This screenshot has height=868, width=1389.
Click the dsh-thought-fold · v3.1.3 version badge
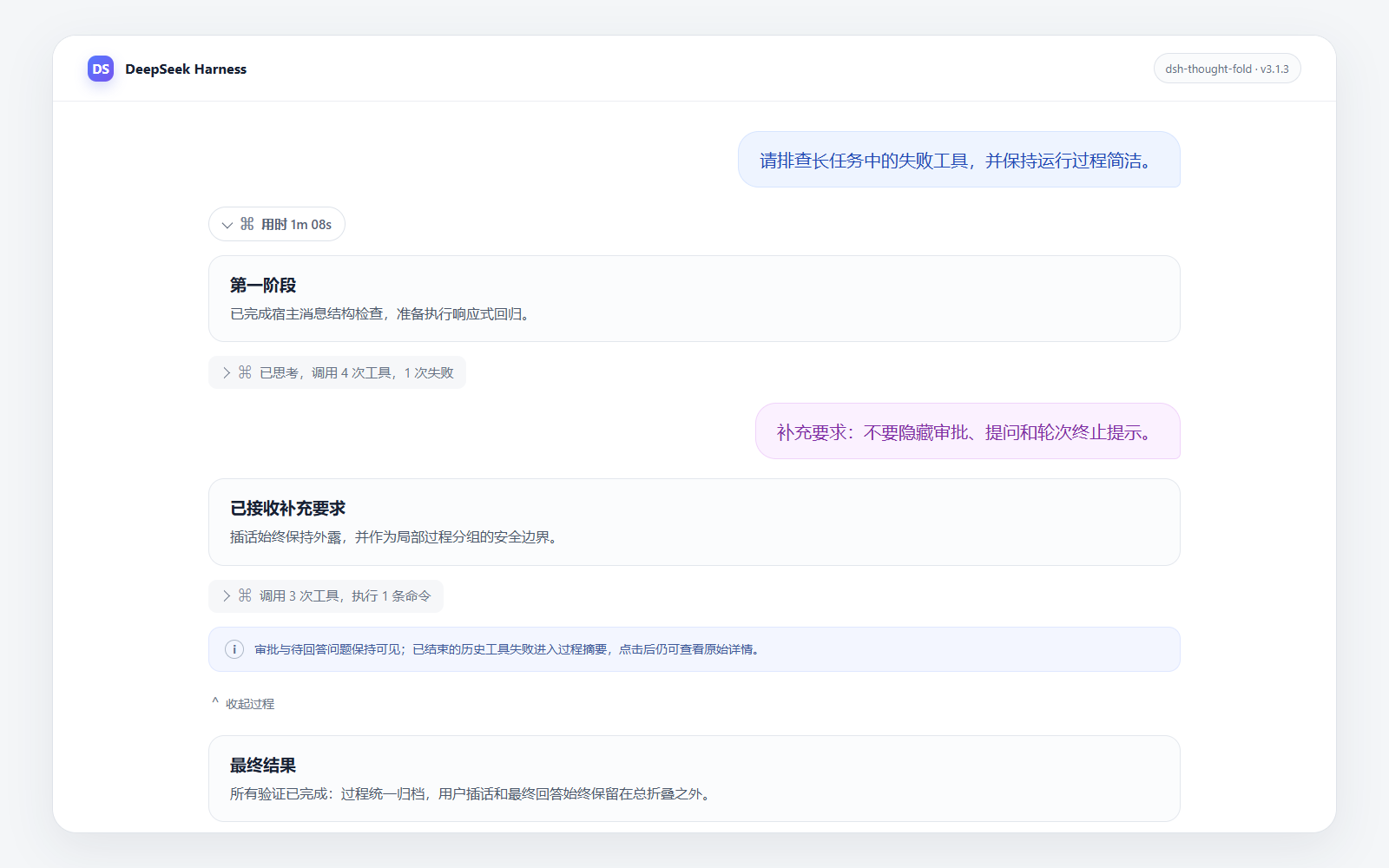(1227, 69)
